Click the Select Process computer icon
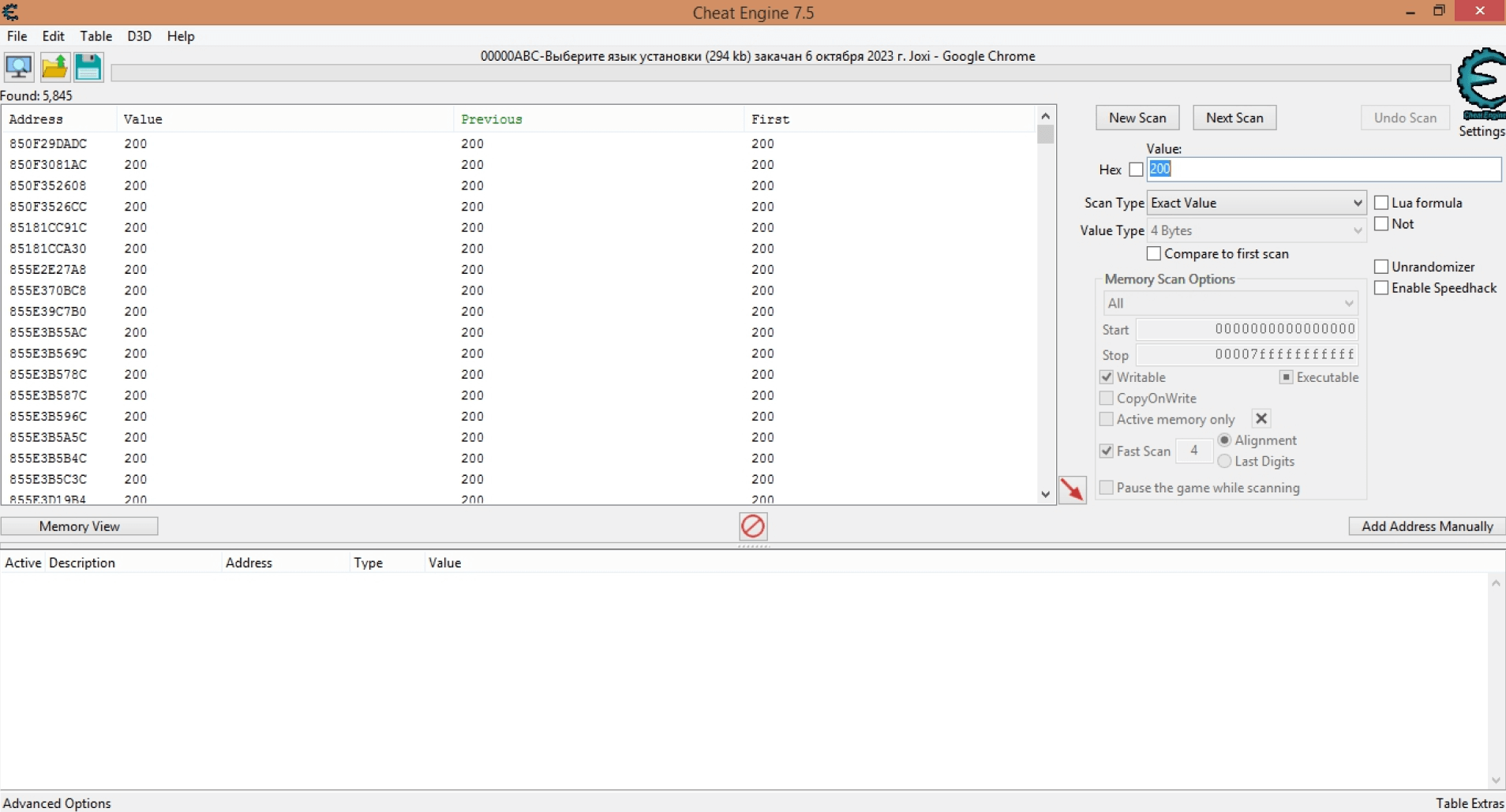1506x812 pixels. click(19, 67)
